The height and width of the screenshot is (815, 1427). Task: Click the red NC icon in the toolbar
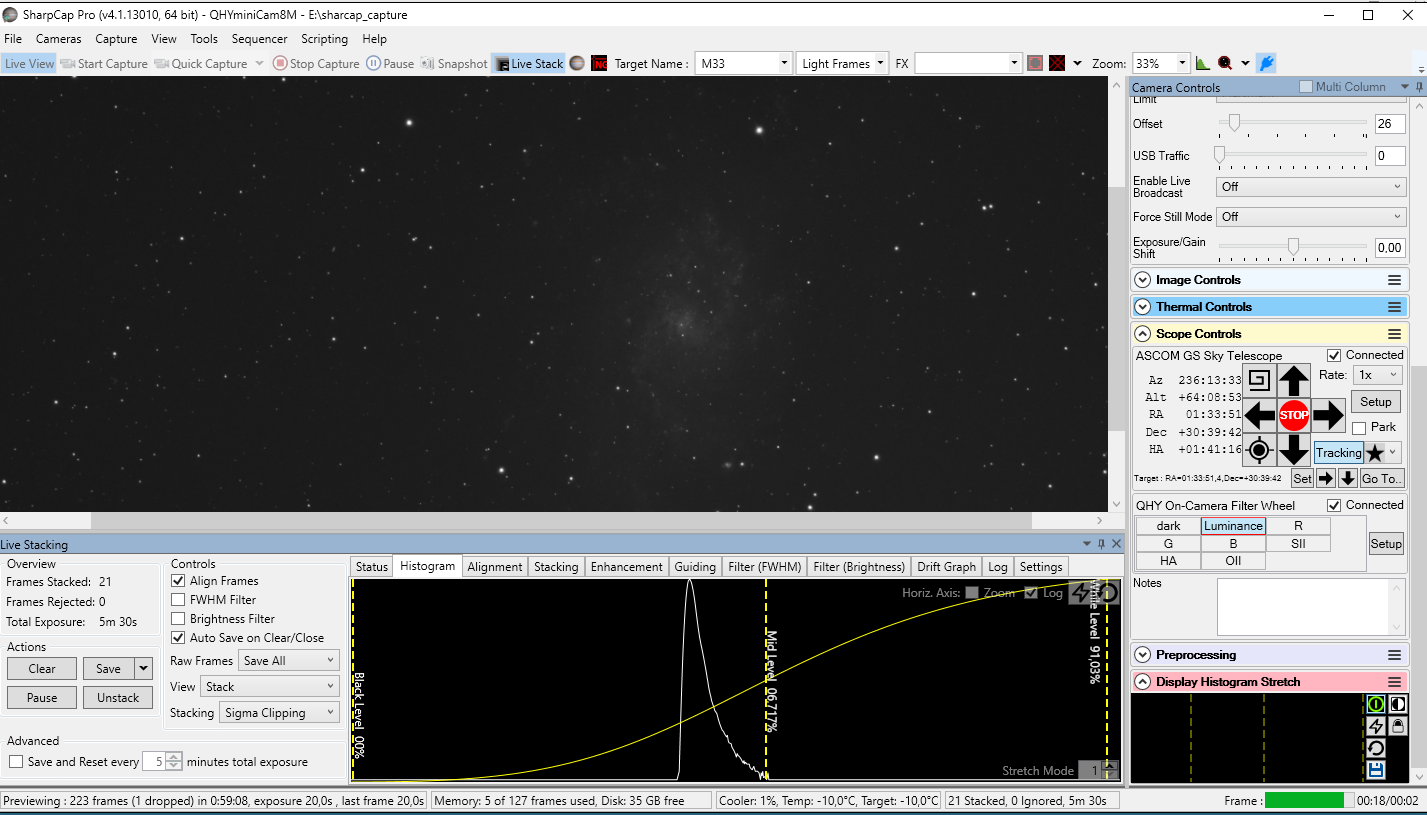coord(600,64)
